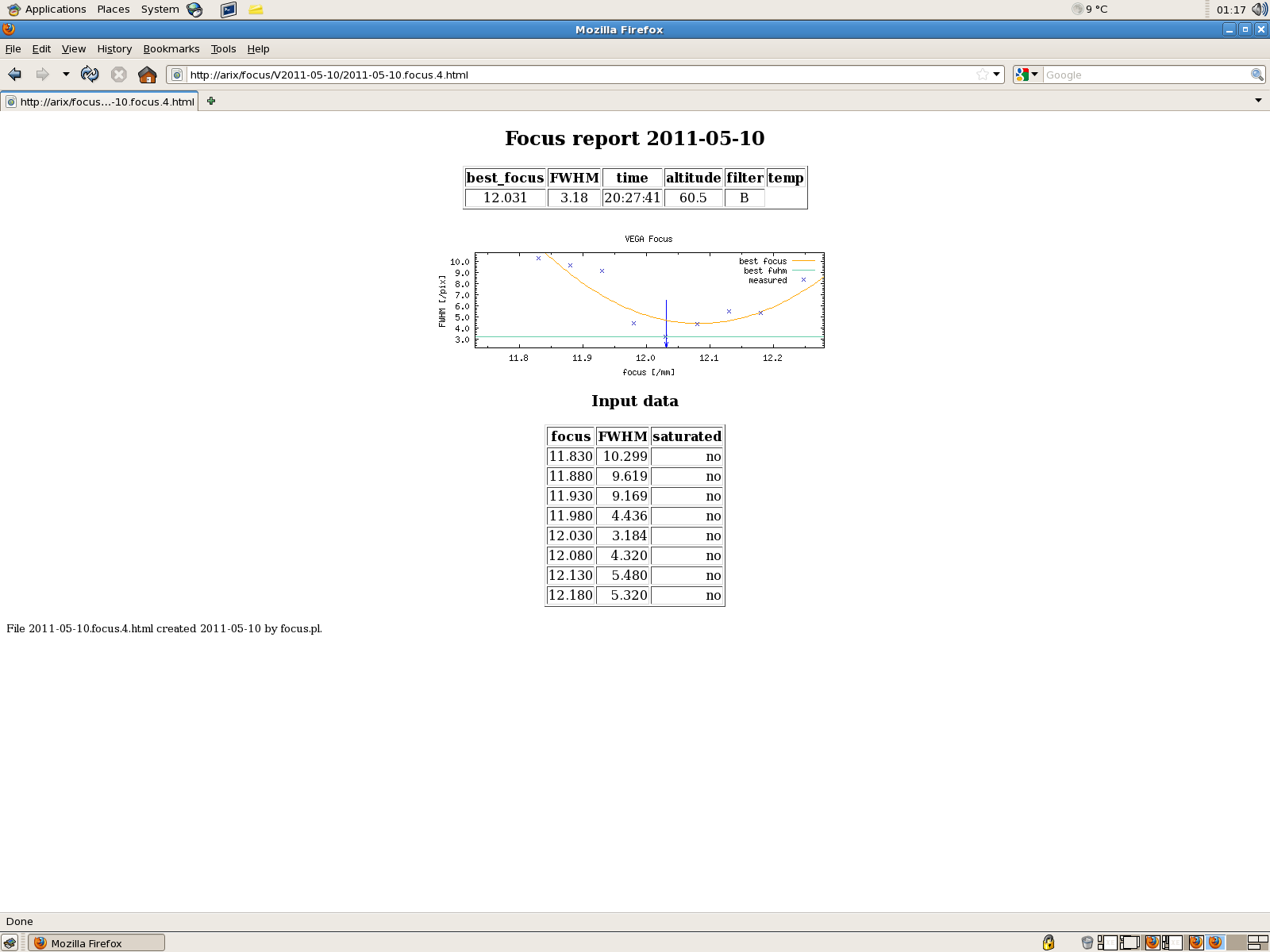The image size is (1270, 952).
Task: Open the trash applet in the bottom panel
Action: [1087, 942]
